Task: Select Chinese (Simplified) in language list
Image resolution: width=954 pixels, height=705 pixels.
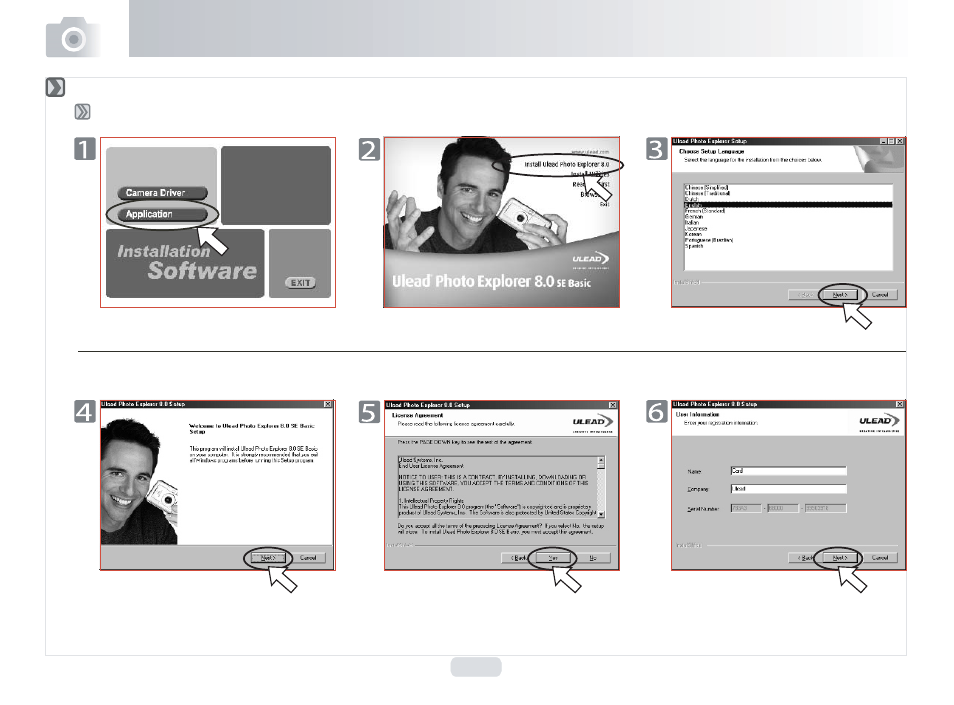Action: (706, 187)
